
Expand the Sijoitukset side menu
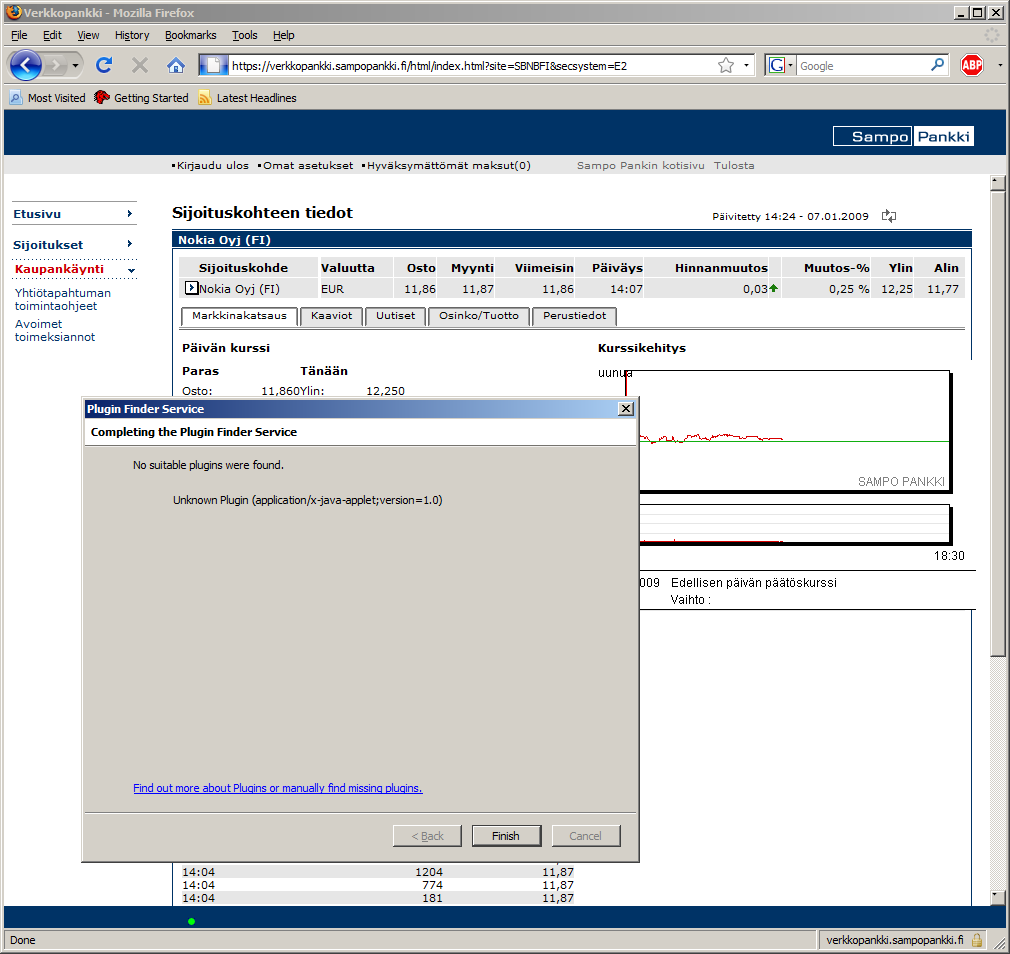73,245
